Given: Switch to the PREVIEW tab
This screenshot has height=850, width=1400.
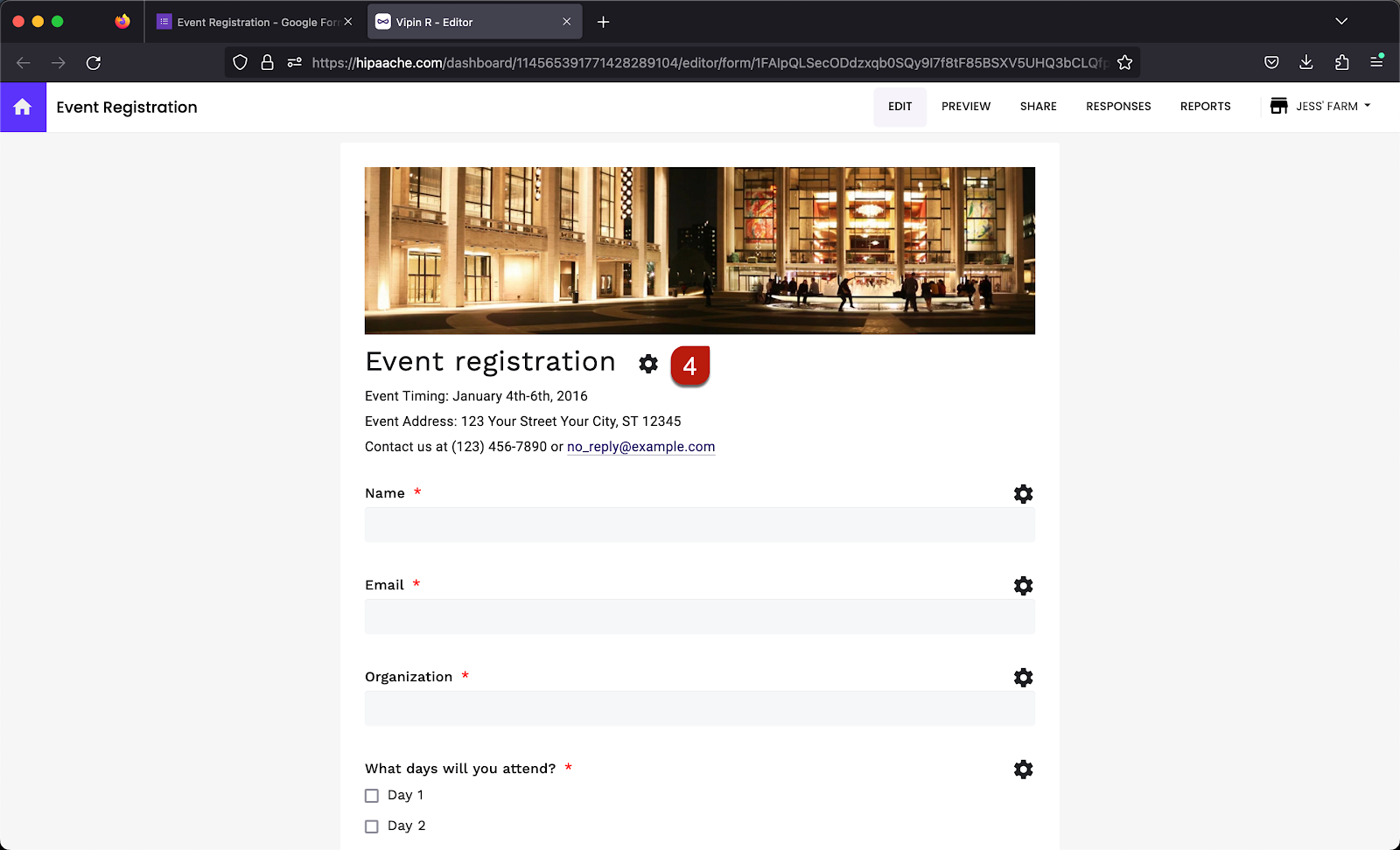Looking at the screenshot, I should click(x=965, y=106).
